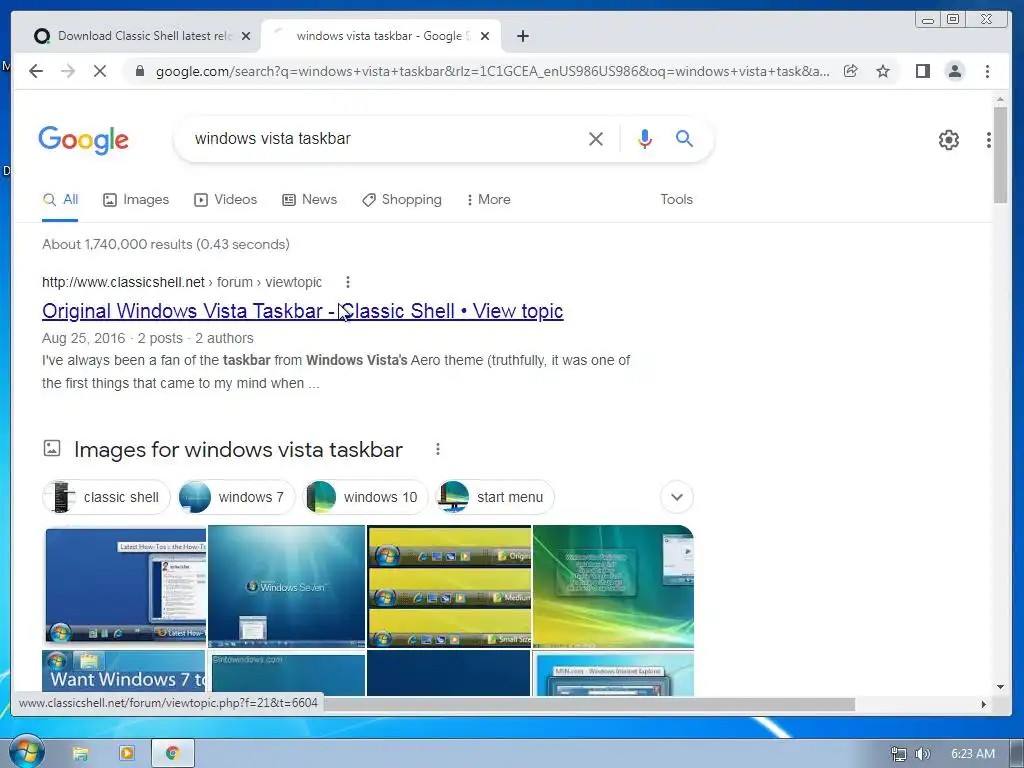Expand image filter chips with chevron
The image size is (1024, 768).
[x=677, y=497]
